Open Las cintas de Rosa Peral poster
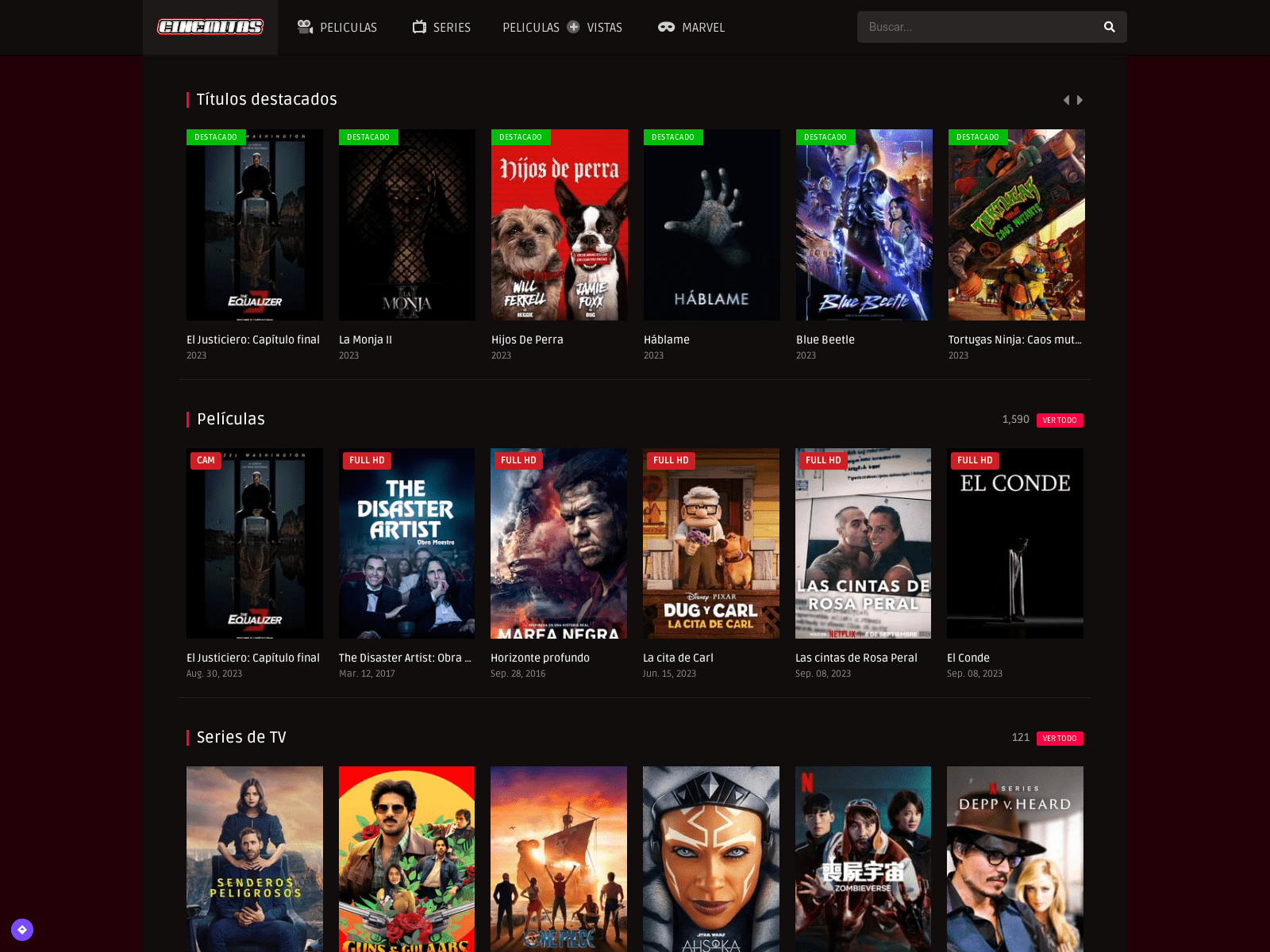 tap(863, 543)
